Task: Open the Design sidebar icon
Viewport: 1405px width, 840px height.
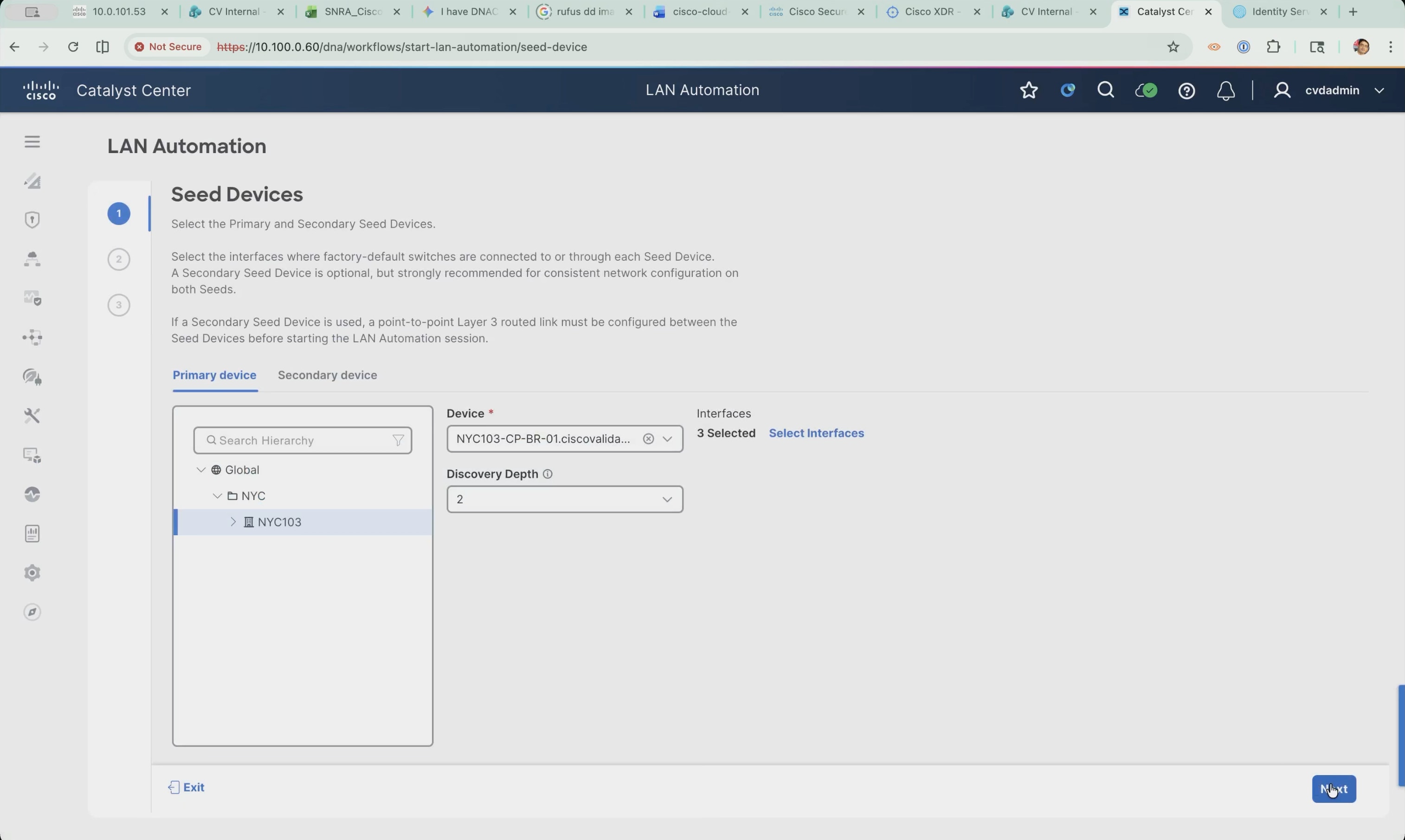Action: point(32,180)
